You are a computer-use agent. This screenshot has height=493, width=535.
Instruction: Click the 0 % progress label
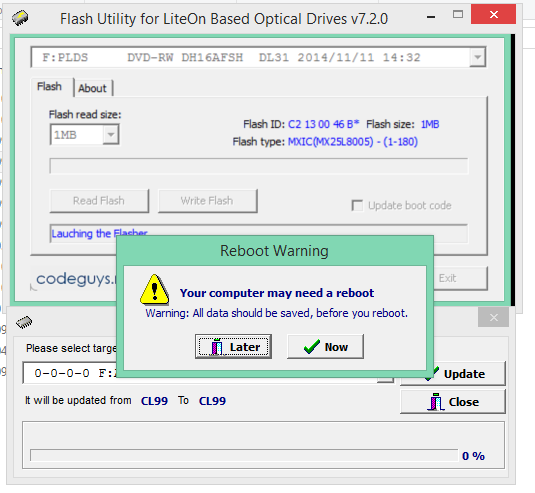473,456
